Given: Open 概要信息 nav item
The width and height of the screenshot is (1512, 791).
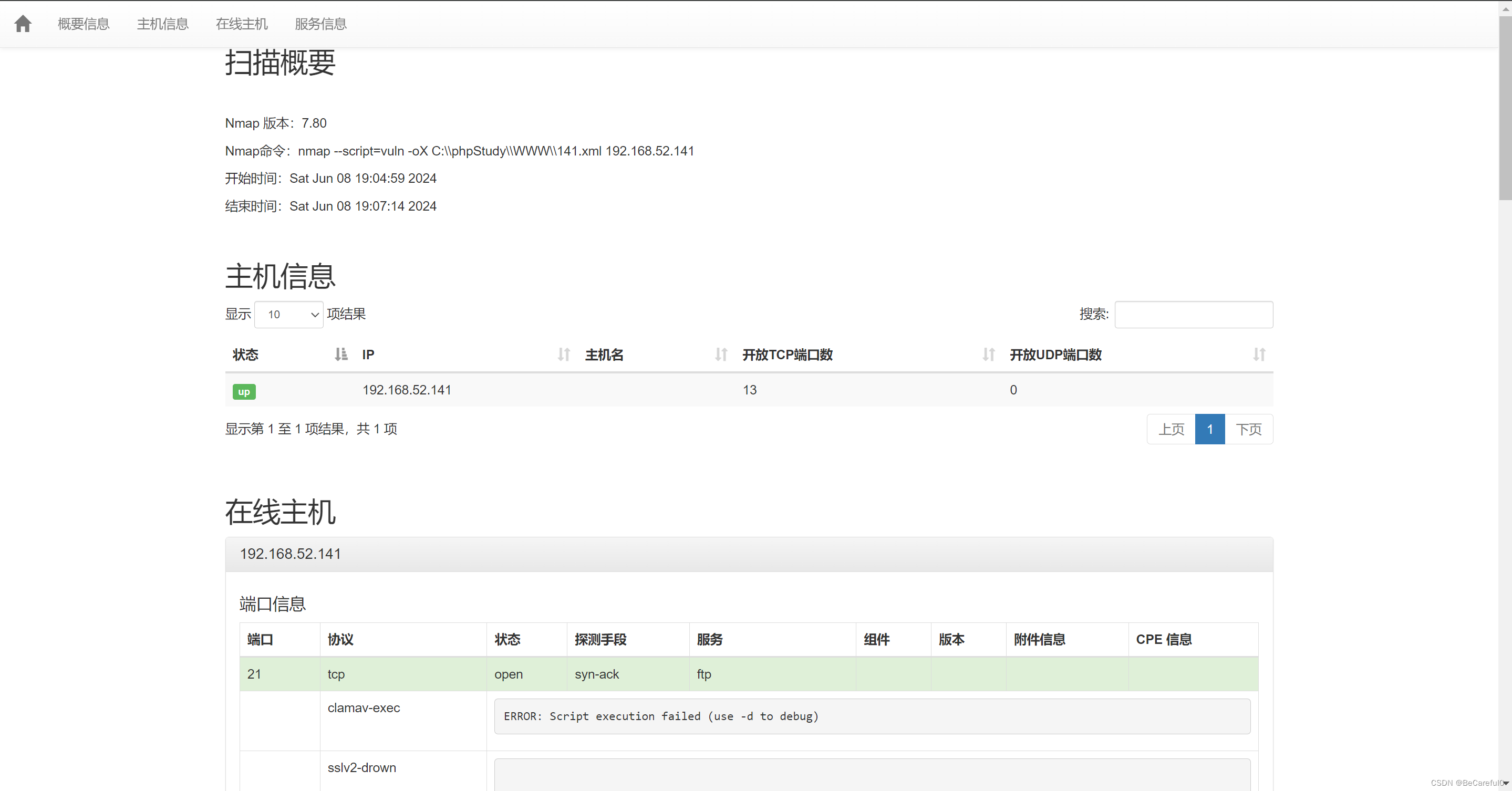Looking at the screenshot, I should click(x=84, y=24).
